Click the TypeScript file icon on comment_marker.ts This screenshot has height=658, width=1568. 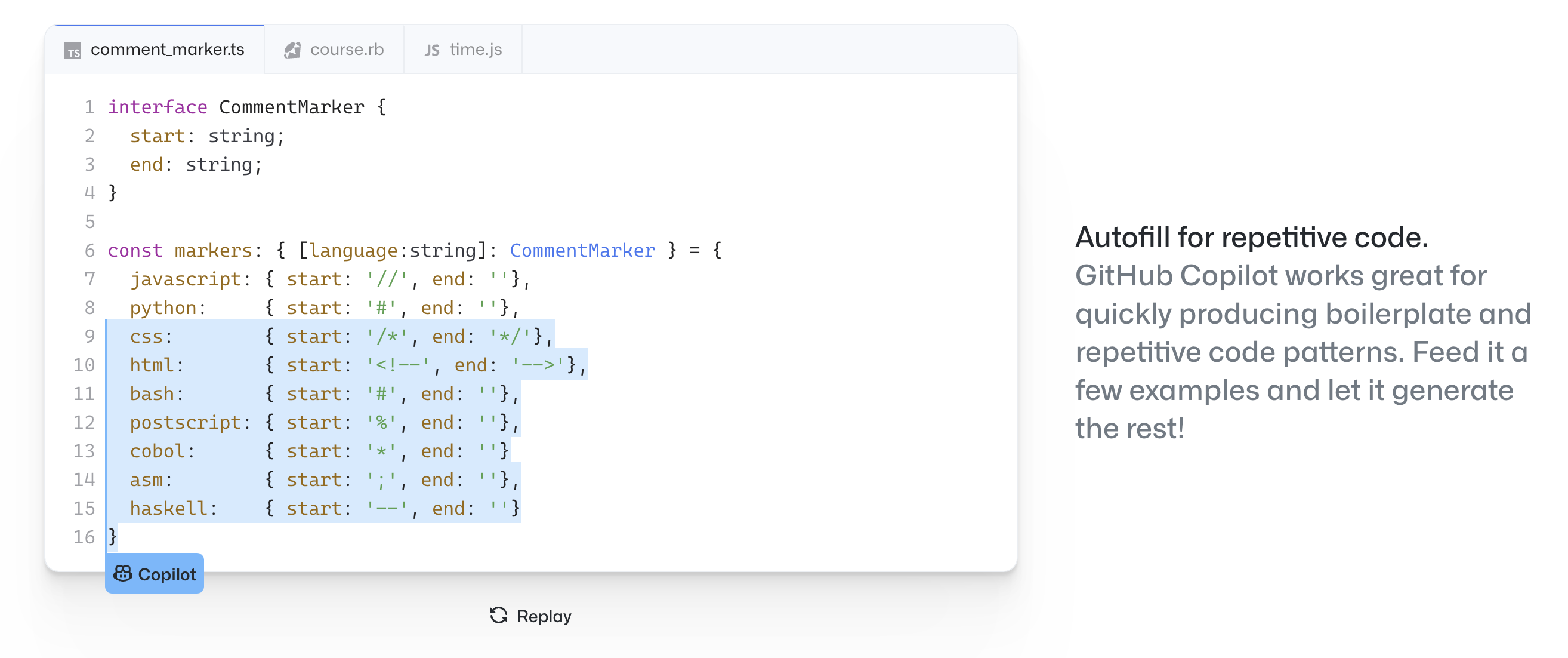click(73, 50)
